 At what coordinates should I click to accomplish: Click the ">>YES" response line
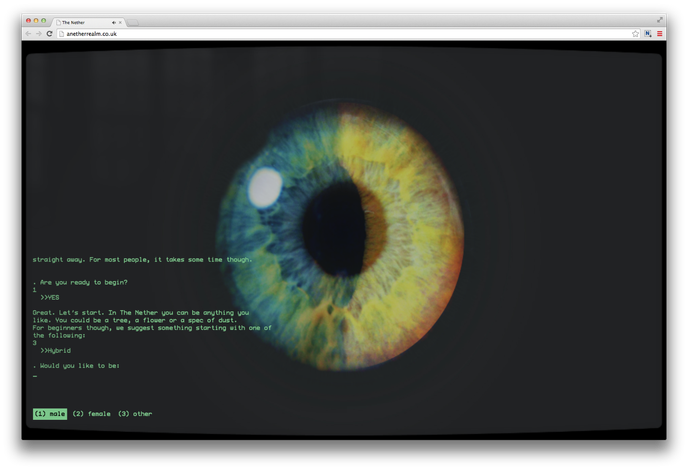tap(50, 297)
